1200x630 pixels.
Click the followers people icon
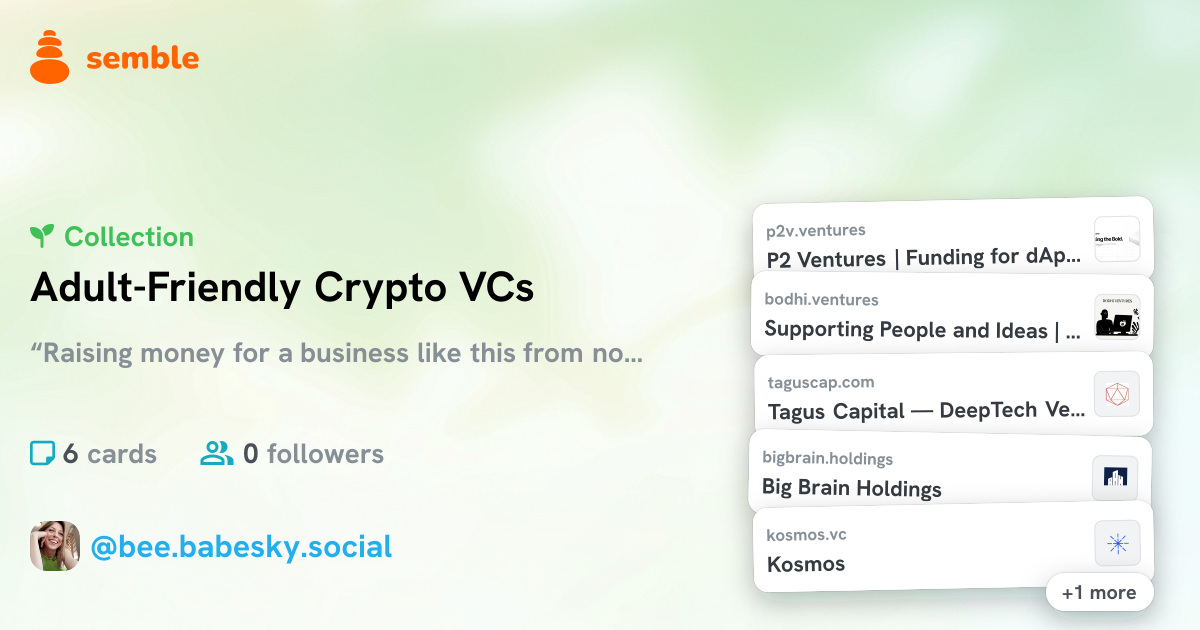click(x=216, y=454)
